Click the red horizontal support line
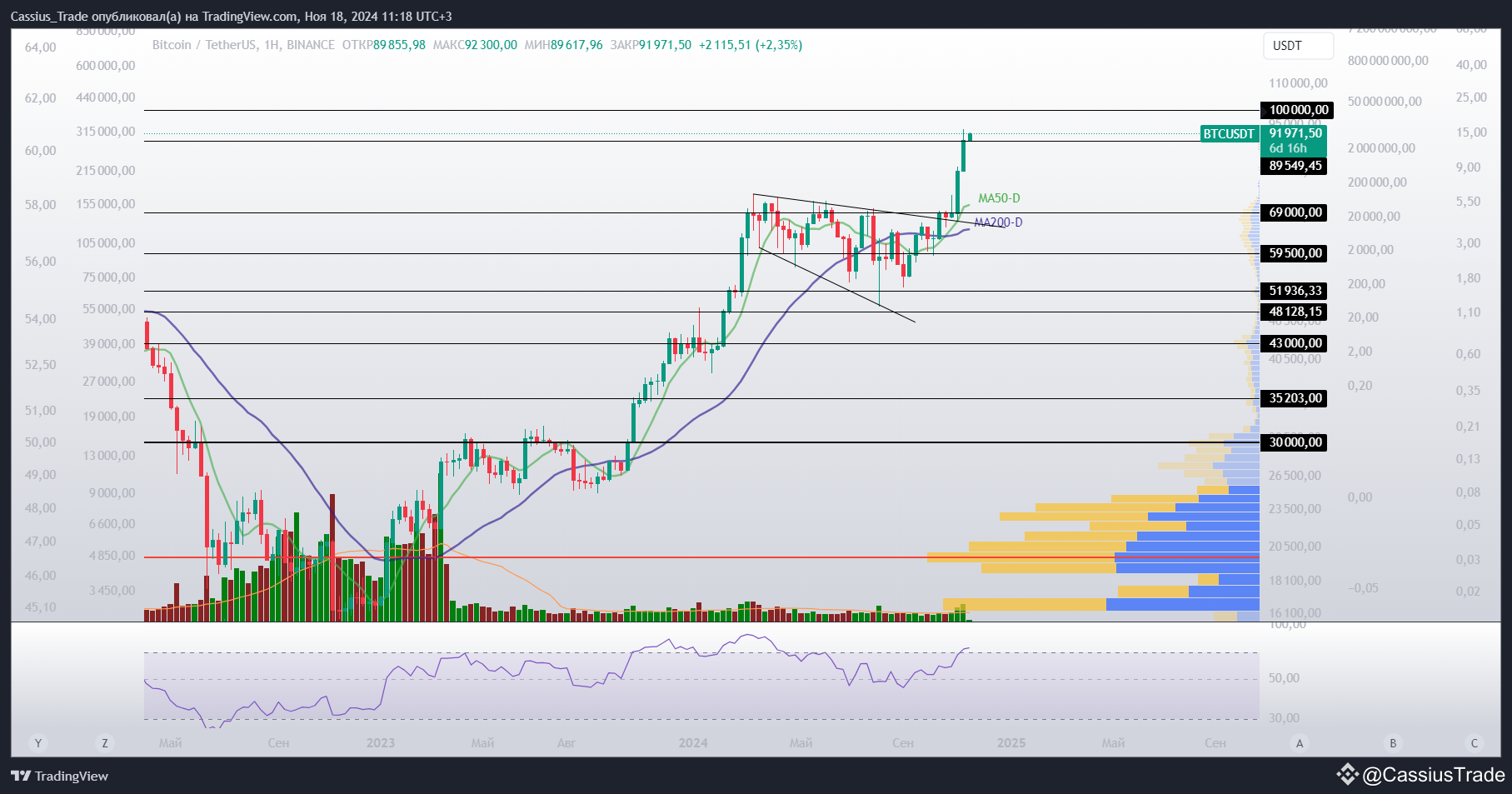The image size is (1512, 794). [x=701, y=557]
